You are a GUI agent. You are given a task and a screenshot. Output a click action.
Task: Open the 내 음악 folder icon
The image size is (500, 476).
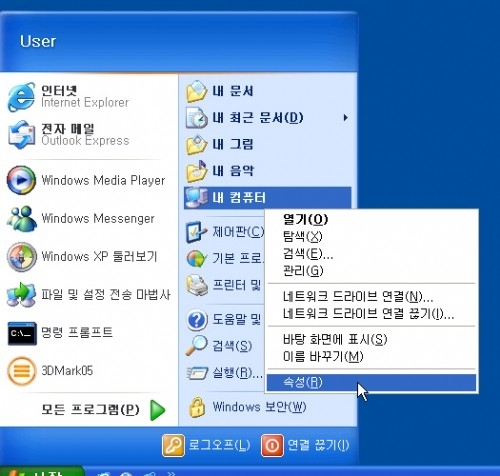197,171
